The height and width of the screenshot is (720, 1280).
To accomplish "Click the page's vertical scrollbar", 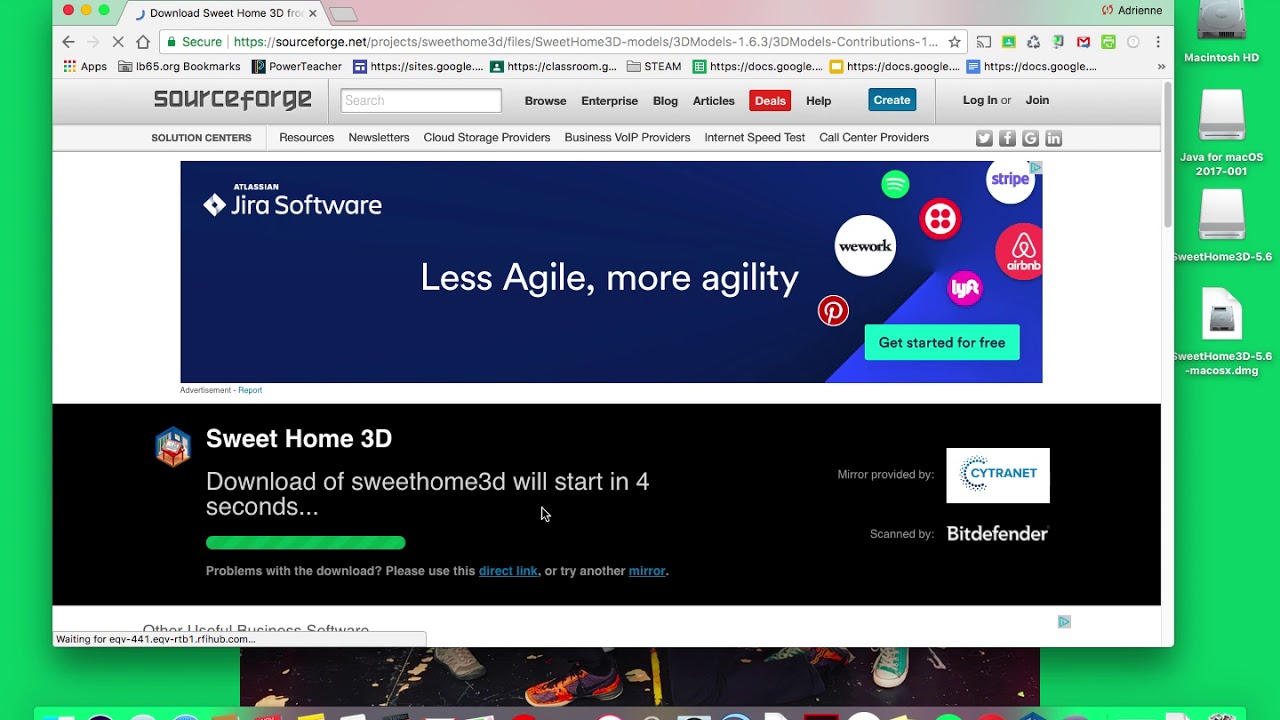I will pos(1167,155).
